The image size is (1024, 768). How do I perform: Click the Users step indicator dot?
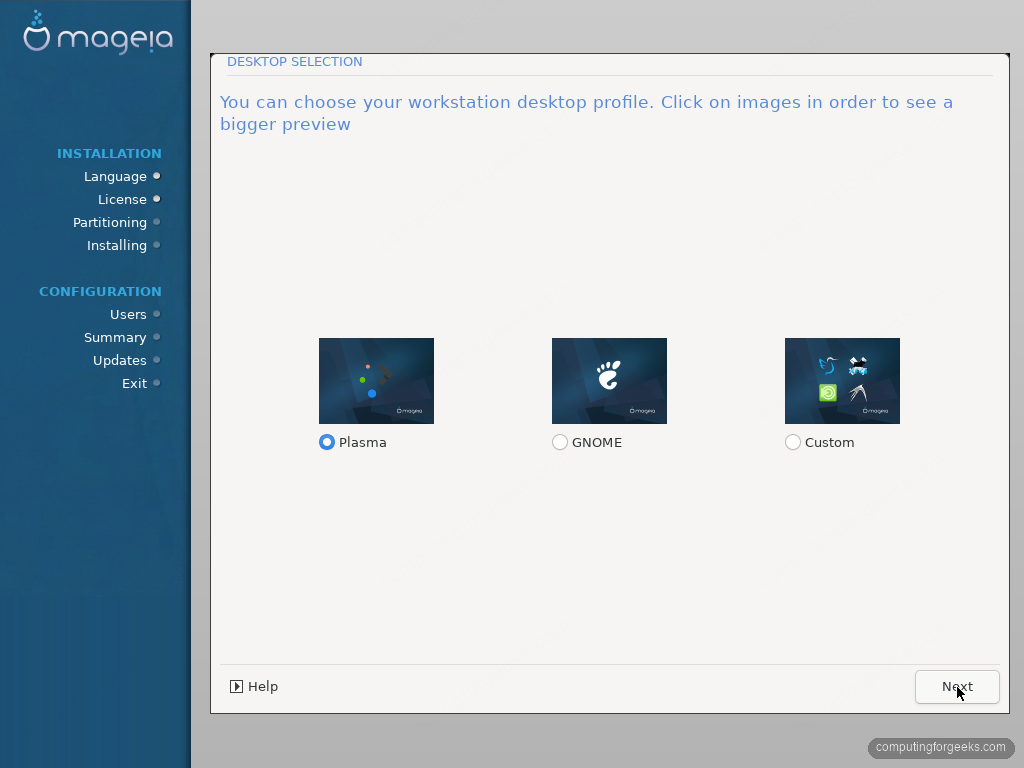pos(157,313)
